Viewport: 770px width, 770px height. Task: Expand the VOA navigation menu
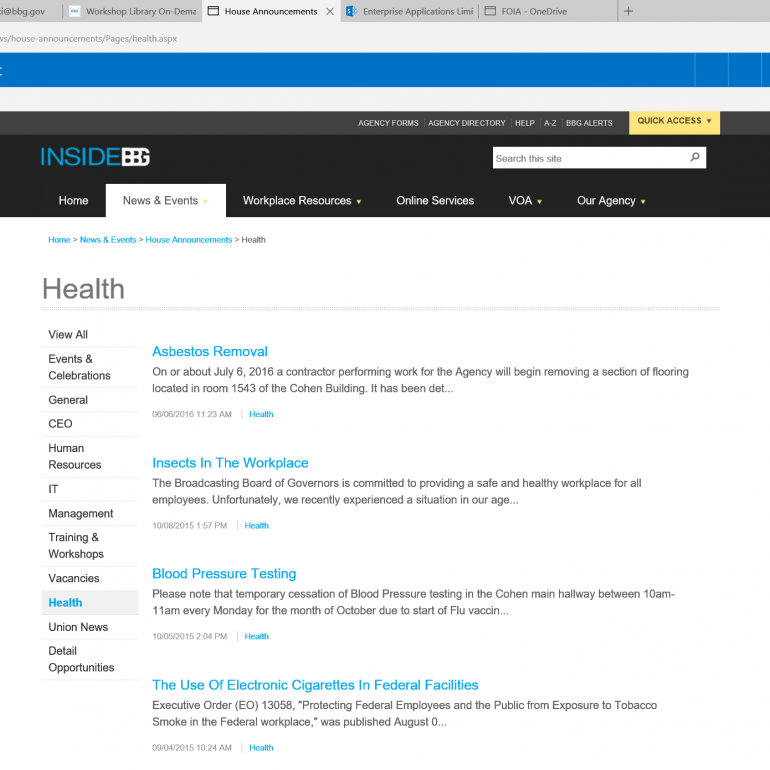525,201
